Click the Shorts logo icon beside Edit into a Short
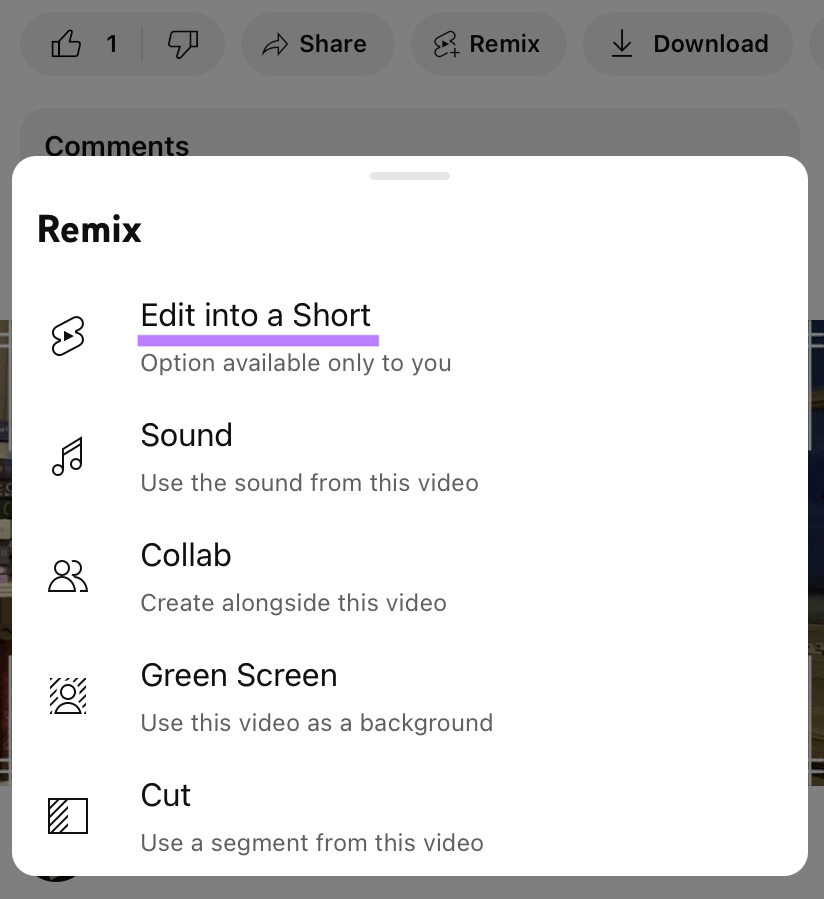 click(68, 336)
